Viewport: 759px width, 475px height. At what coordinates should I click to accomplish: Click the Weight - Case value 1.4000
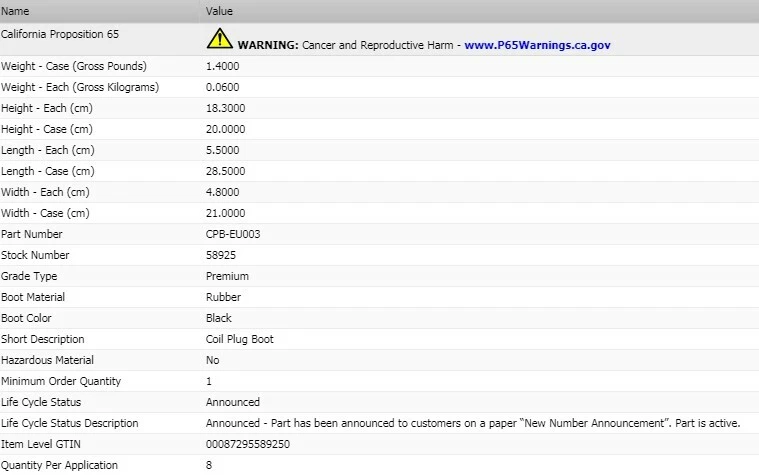pyautogui.click(x=222, y=66)
